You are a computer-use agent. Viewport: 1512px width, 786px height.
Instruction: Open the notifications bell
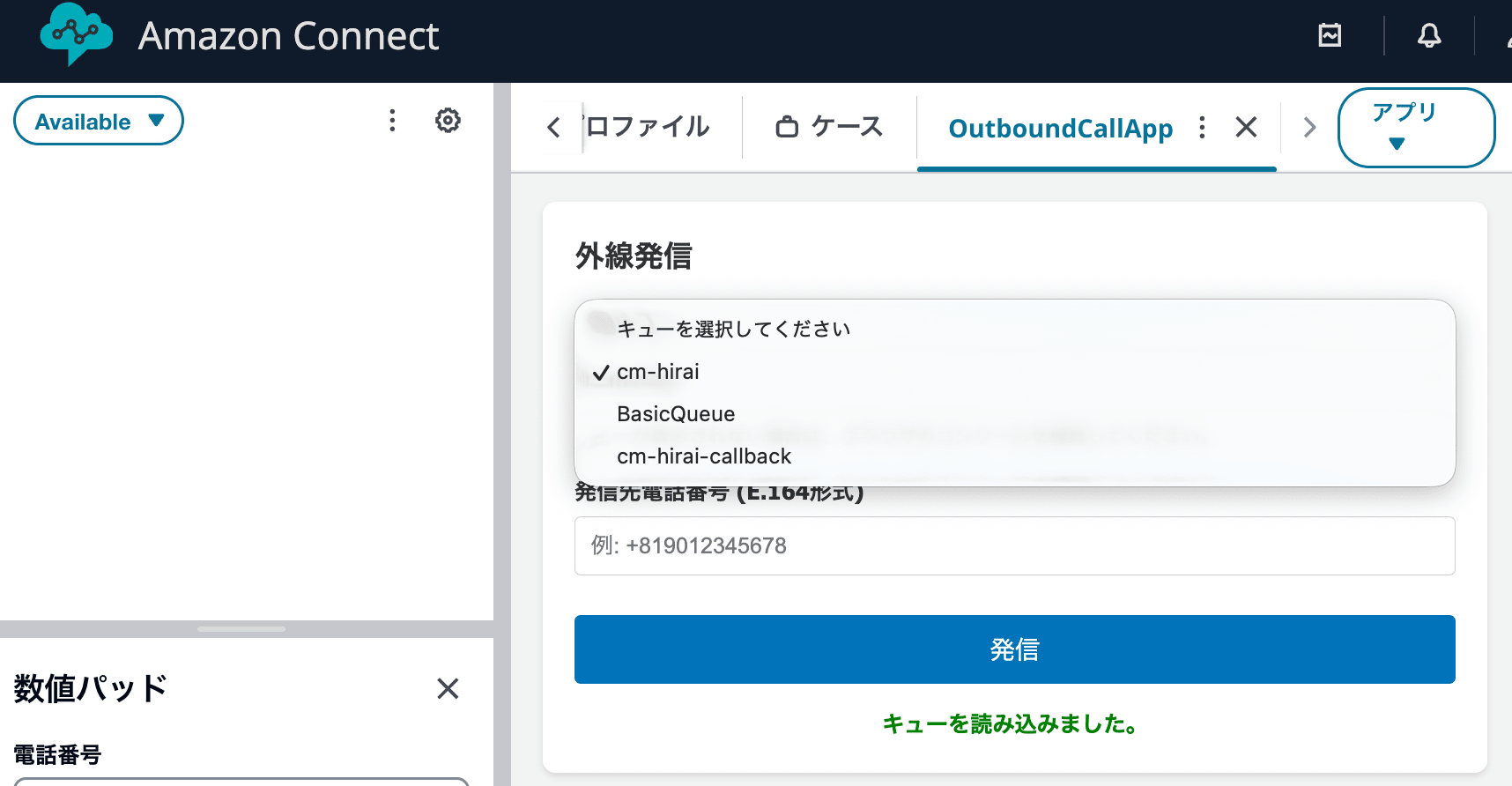pos(1429,35)
